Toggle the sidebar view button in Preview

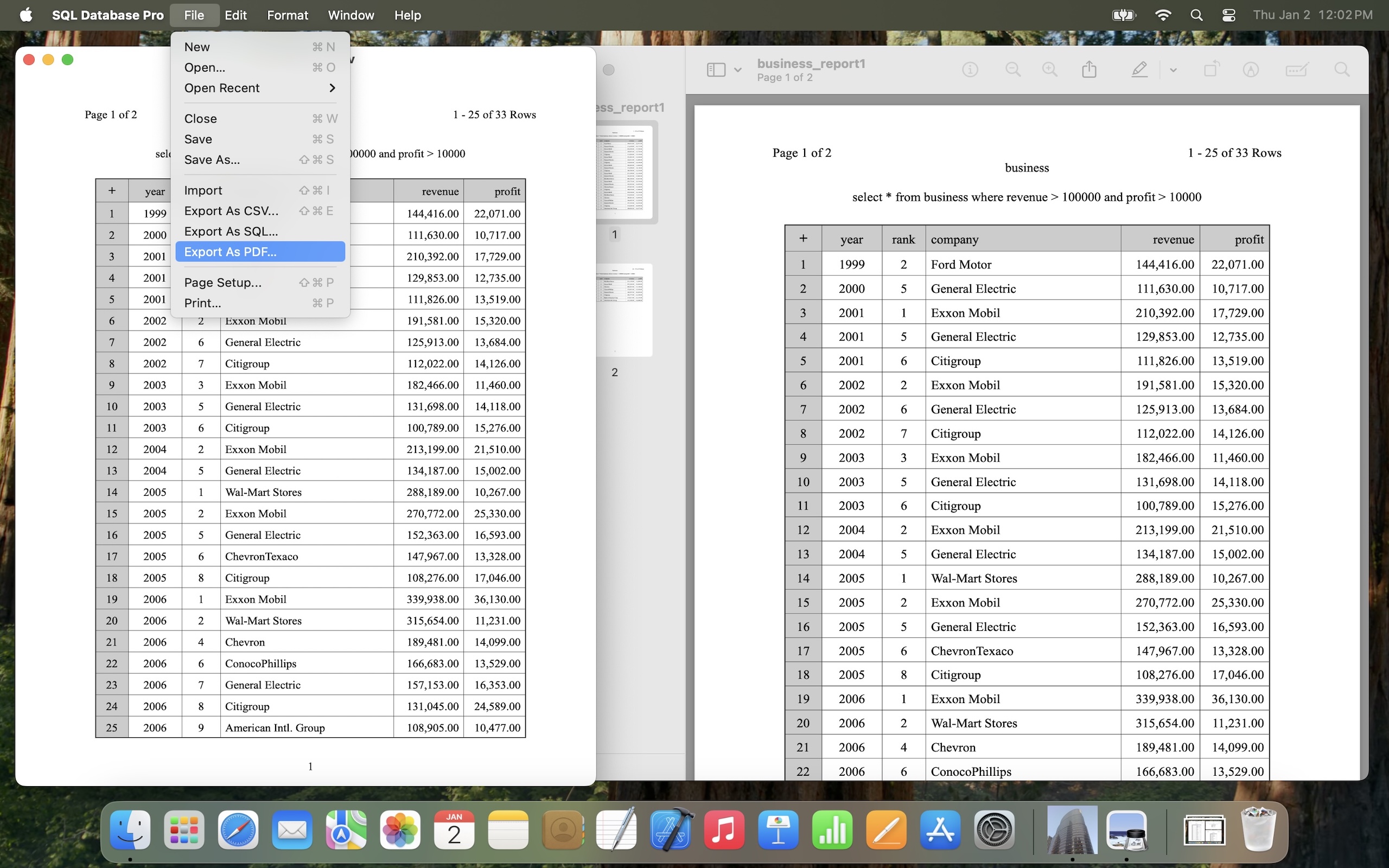(716, 69)
